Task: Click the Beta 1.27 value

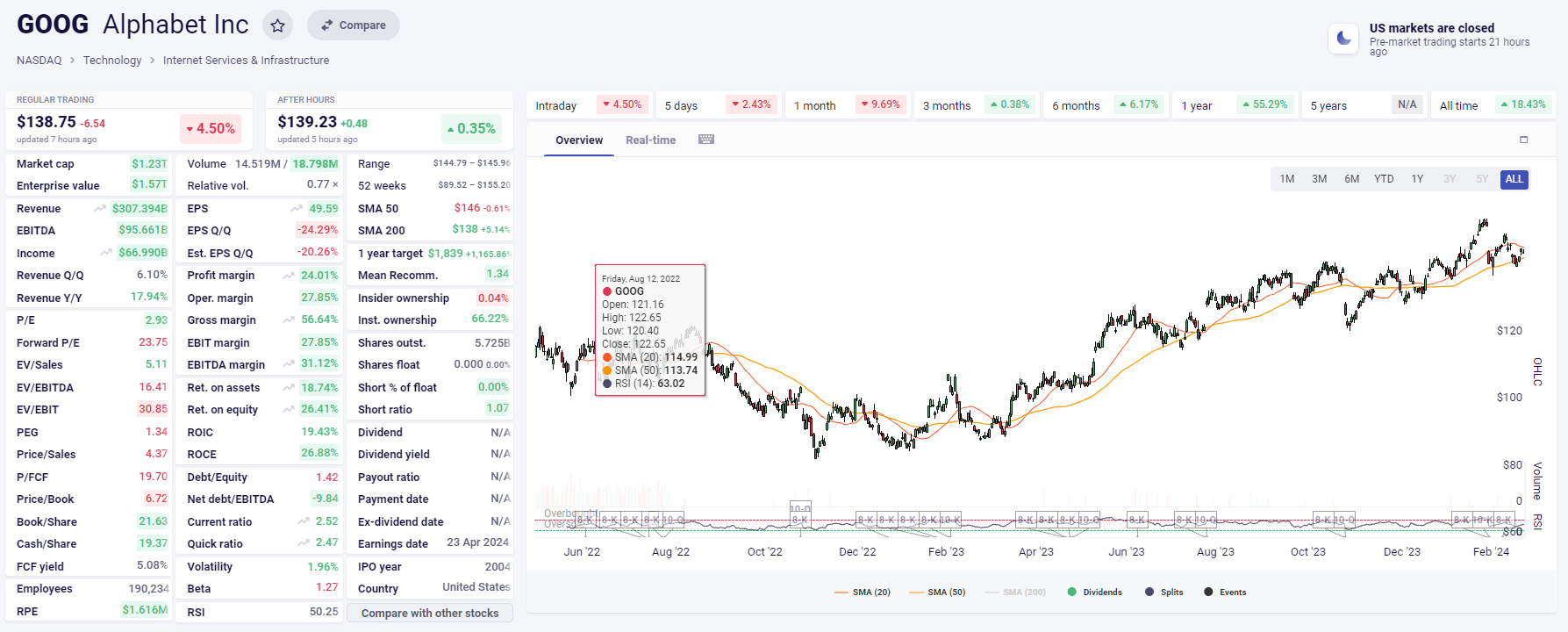Action: (x=327, y=588)
